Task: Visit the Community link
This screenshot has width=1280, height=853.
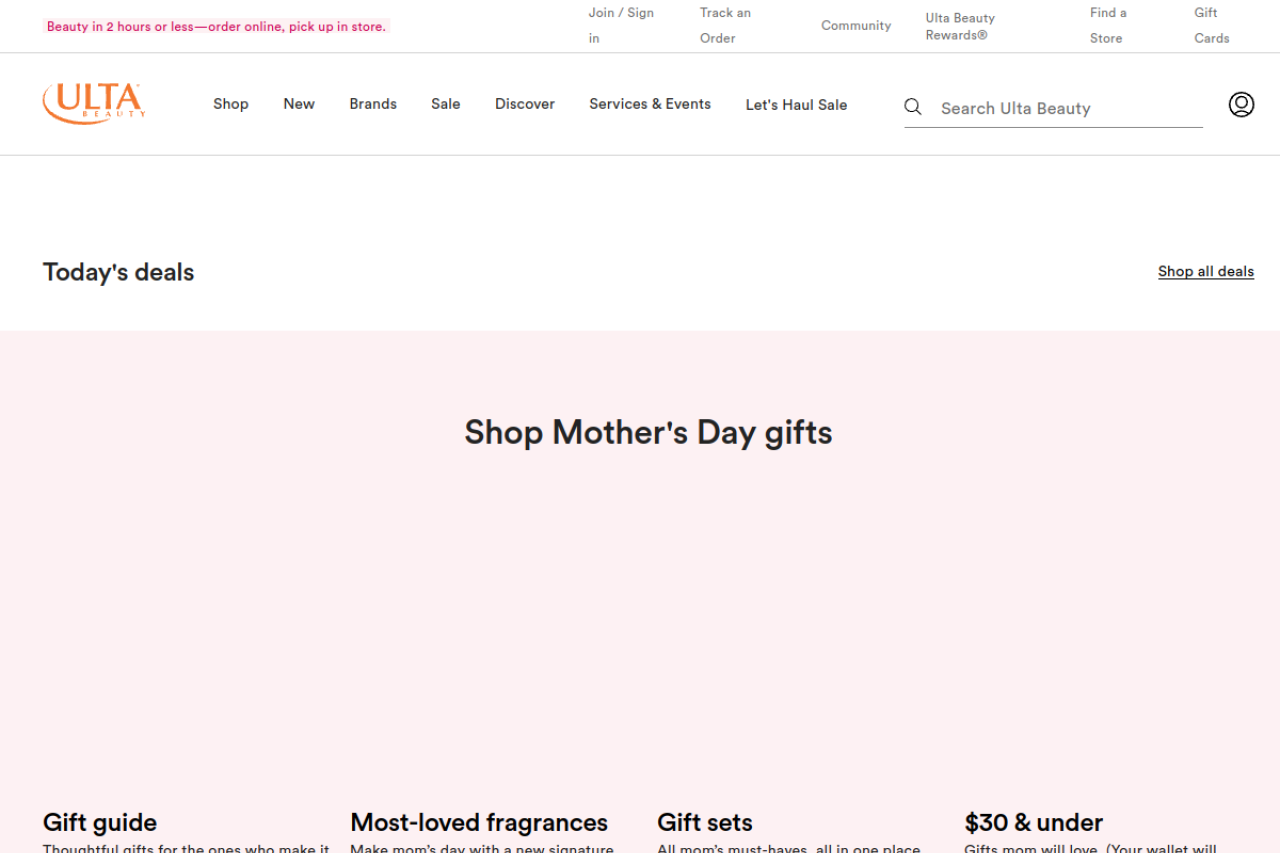Action: (856, 26)
